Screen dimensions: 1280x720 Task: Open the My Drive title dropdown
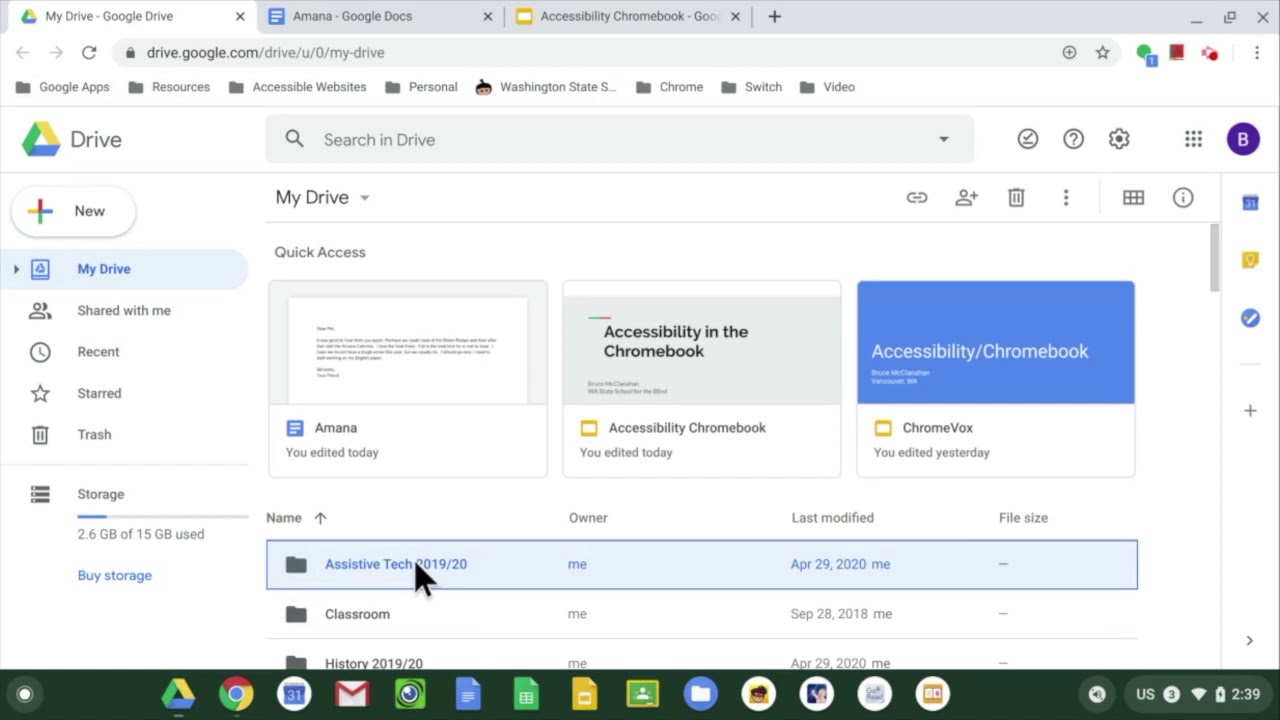[323, 198]
